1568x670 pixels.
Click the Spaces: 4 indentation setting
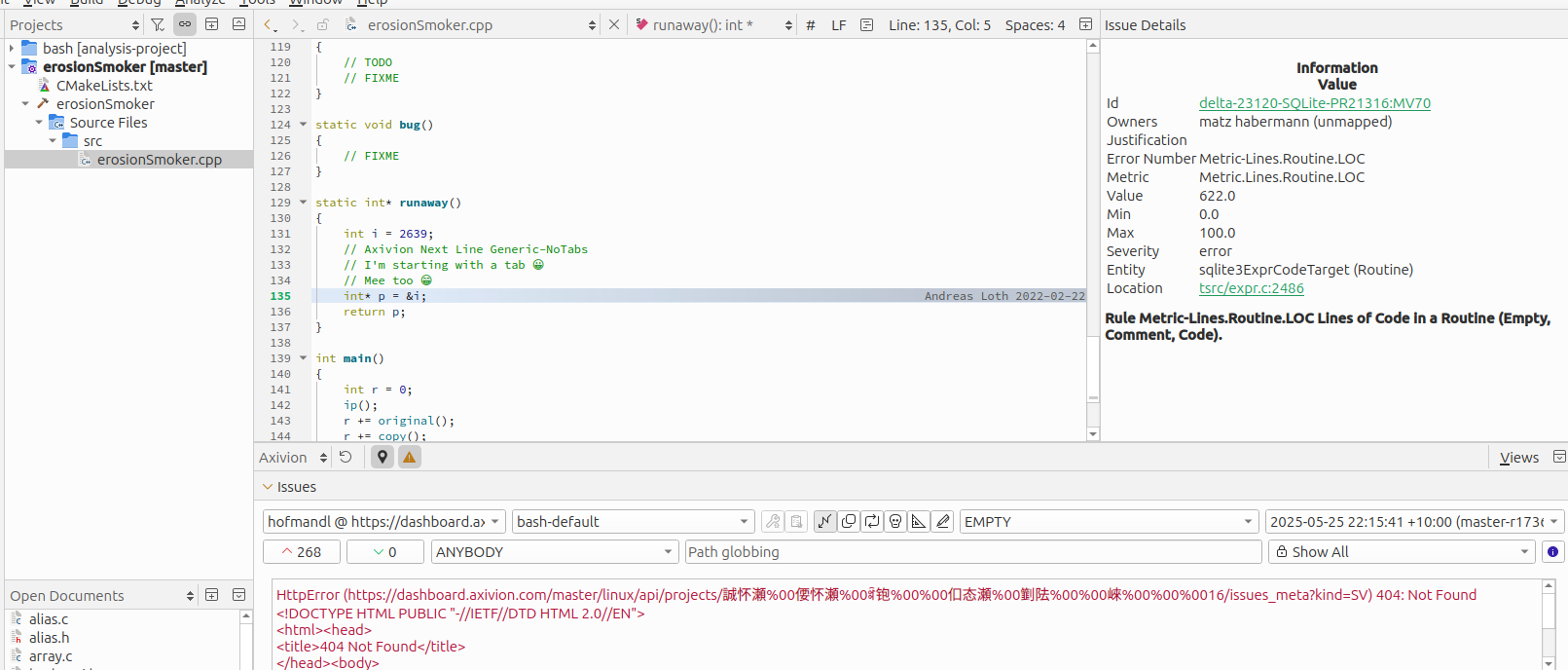pos(1035,25)
